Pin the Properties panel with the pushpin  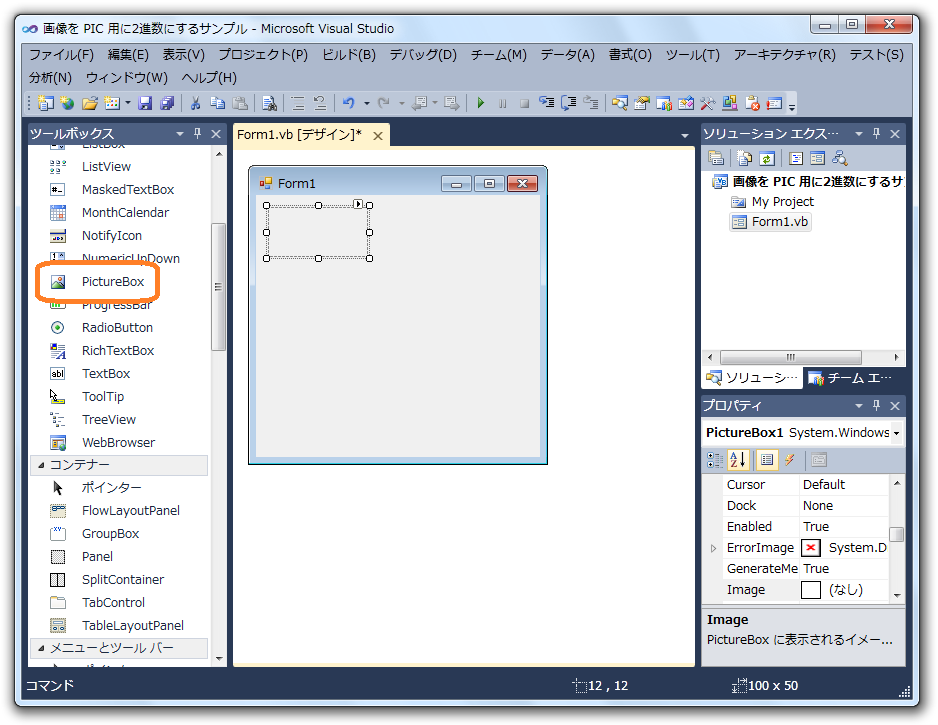point(876,406)
